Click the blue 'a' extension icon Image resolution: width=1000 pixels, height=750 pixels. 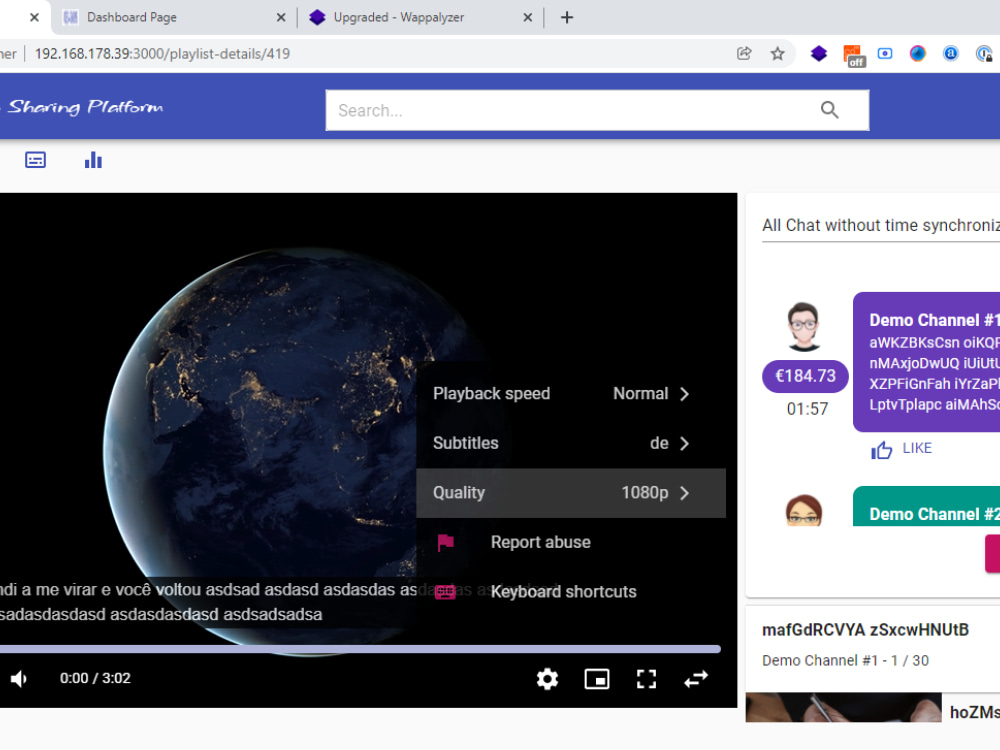click(x=950, y=54)
